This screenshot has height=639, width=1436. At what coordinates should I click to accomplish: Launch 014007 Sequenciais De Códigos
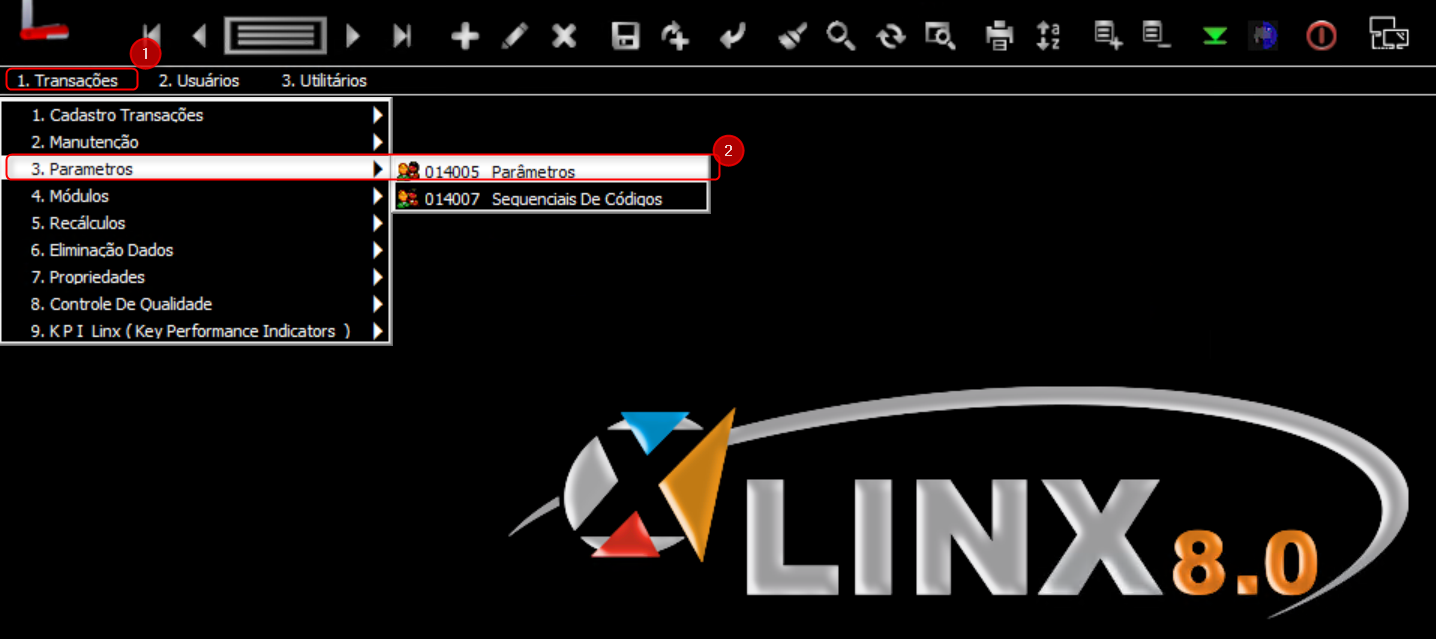[x=551, y=198]
